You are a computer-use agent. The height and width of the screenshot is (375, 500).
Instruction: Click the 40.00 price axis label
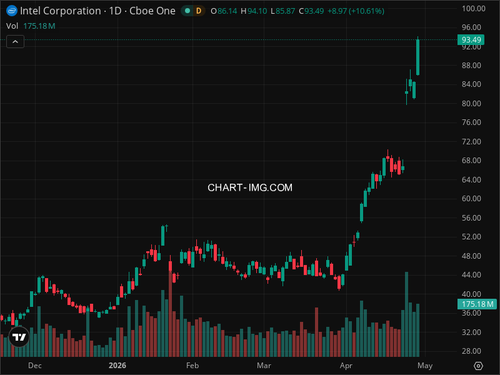tap(471, 294)
